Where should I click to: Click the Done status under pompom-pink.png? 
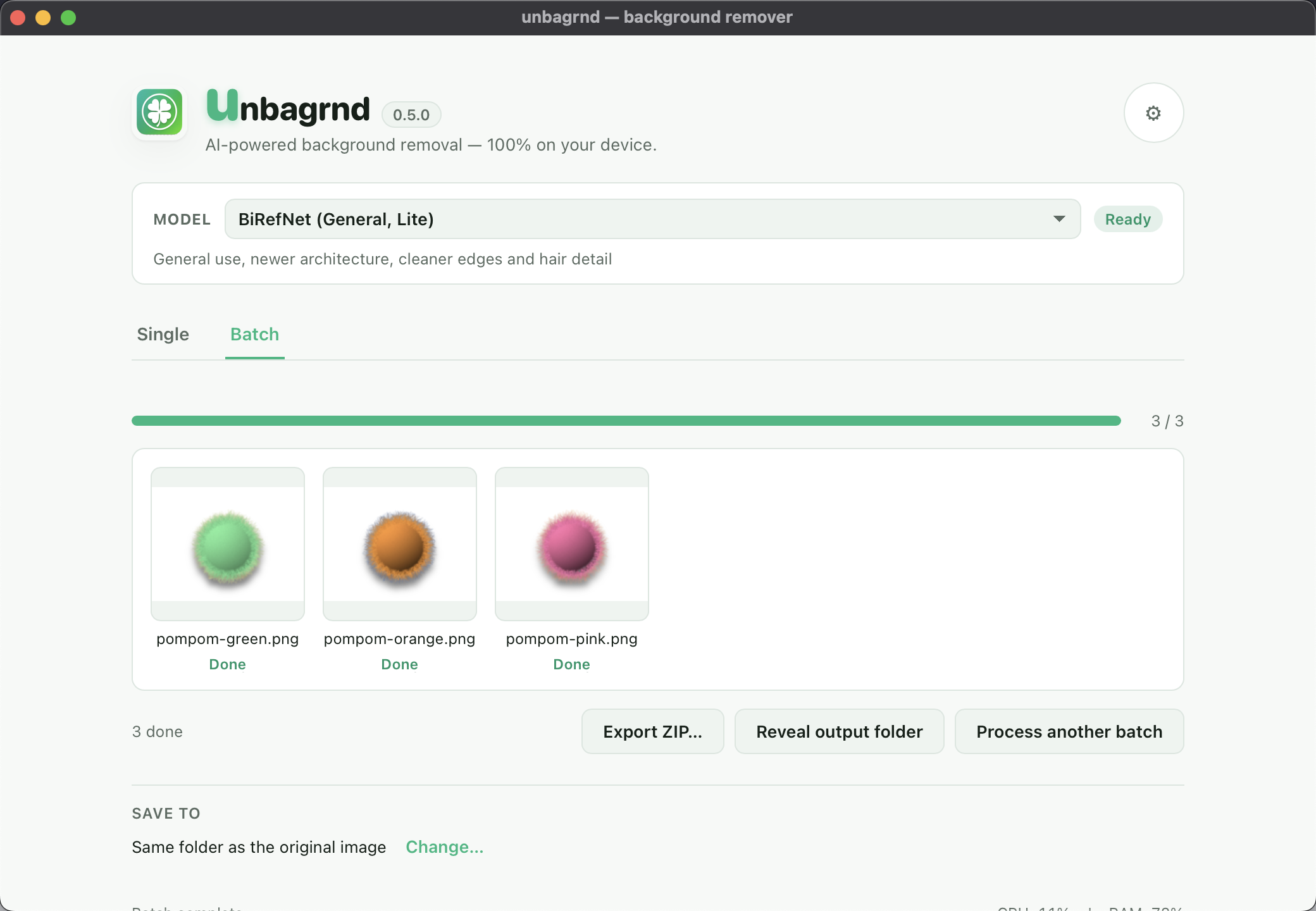pyautogui.click(x=572, y=664)
